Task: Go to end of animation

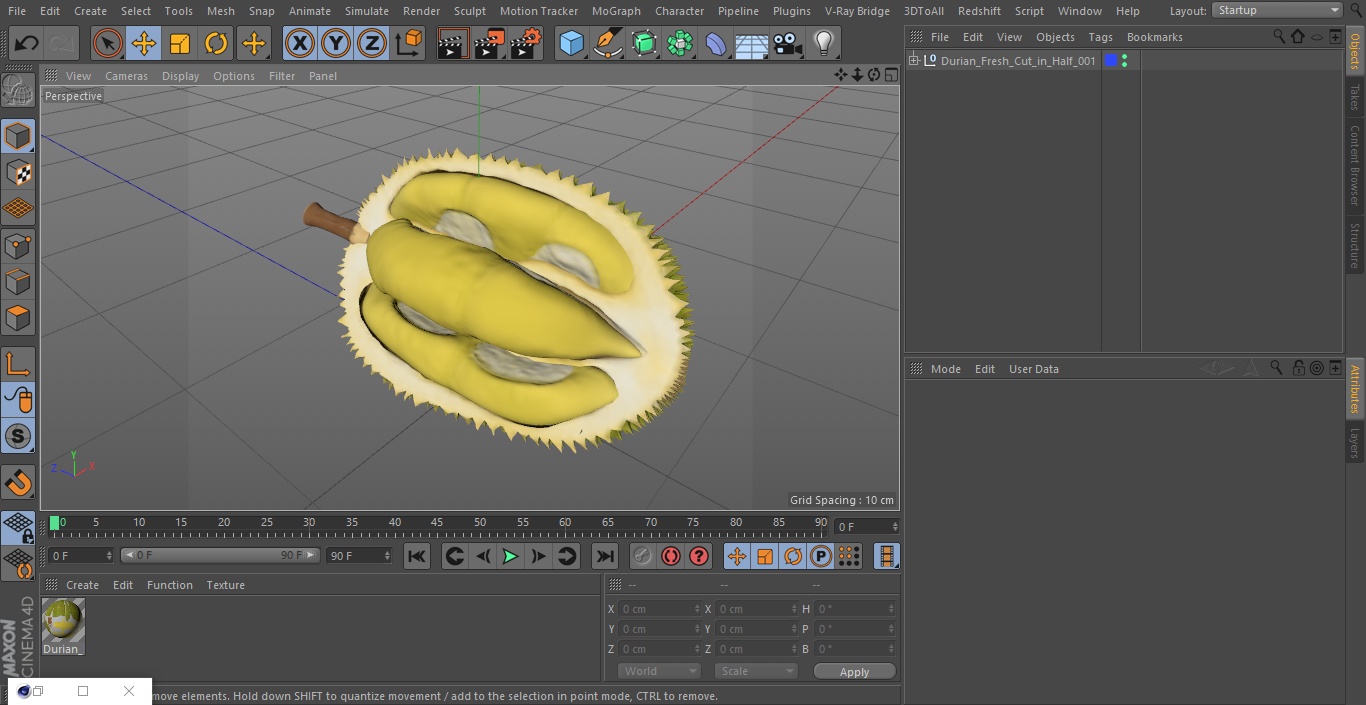Action: [x=605, y=556]
